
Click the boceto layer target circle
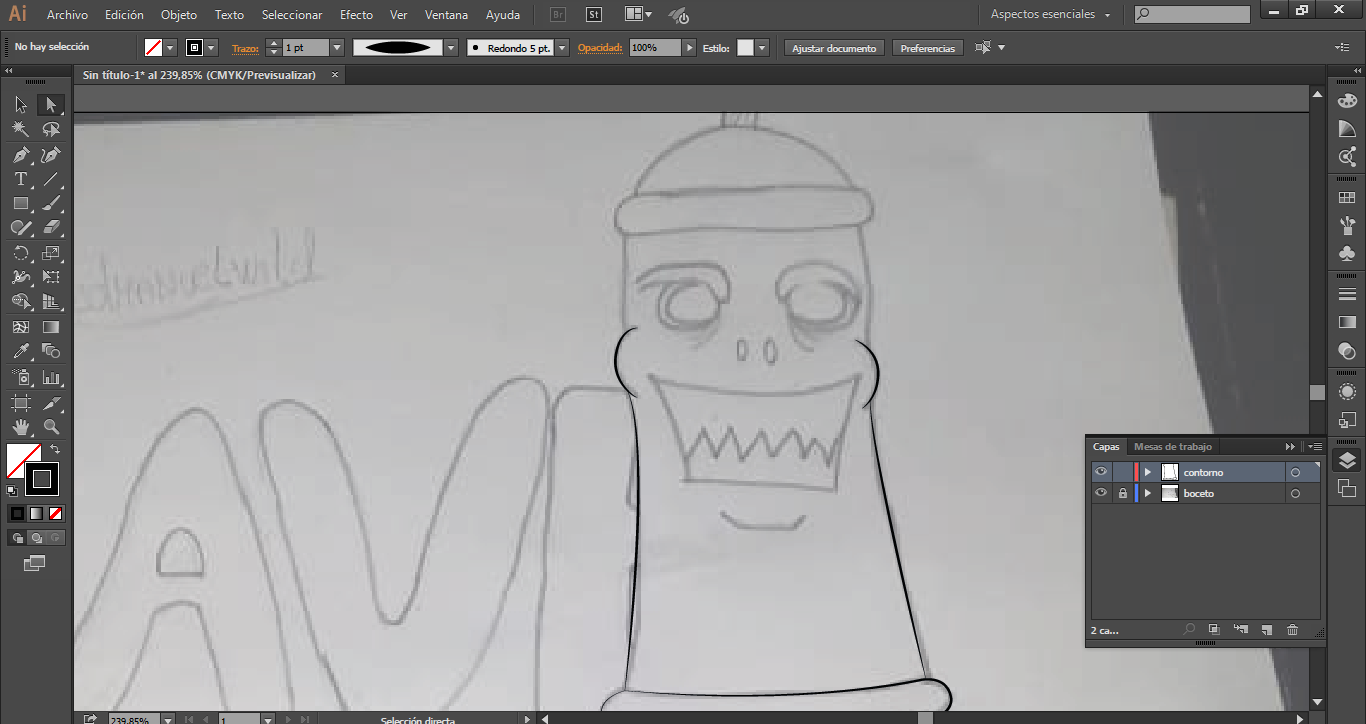pos(1295,493)
